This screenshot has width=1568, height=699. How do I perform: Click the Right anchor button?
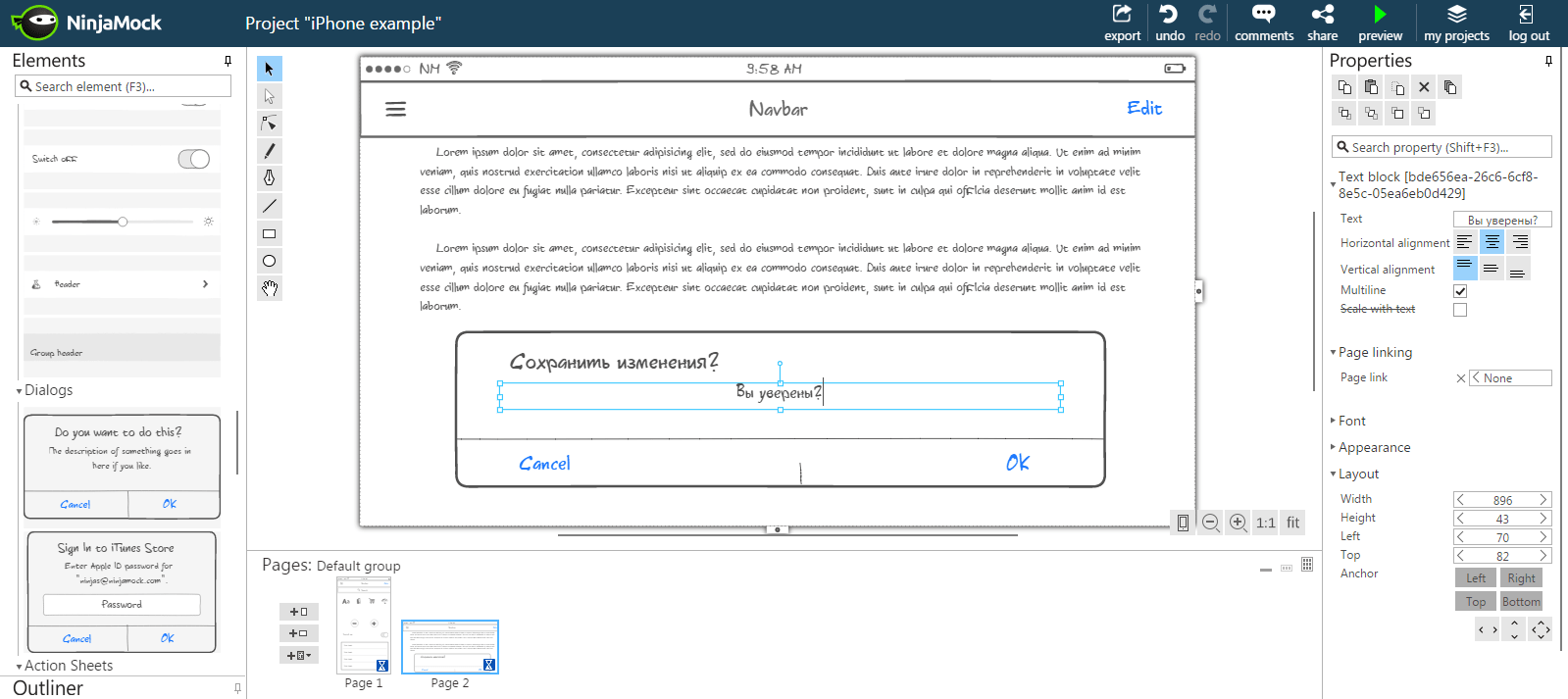tap(1521, 578)
